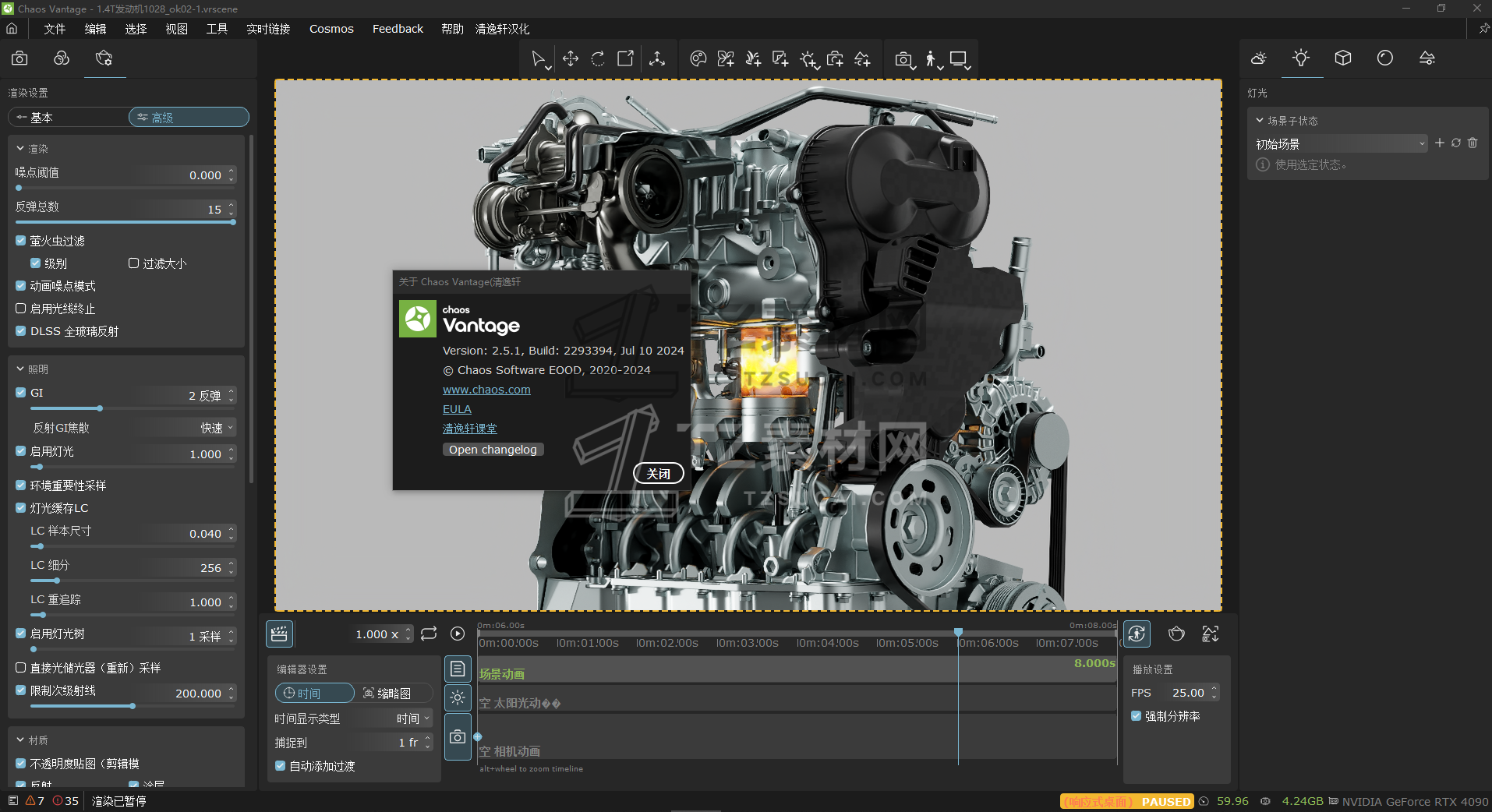Open the Objects cube panel icon

pyautogui.click(x=1342, y=58)
